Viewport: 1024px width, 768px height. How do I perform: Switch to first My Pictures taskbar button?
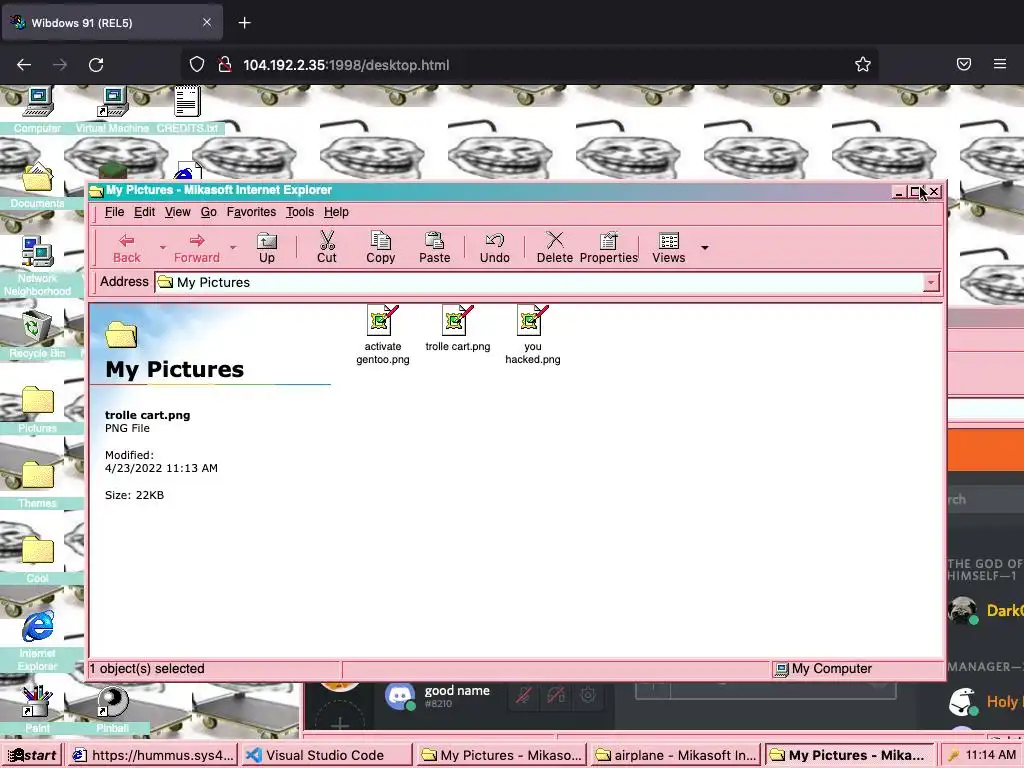pos(501,755)
